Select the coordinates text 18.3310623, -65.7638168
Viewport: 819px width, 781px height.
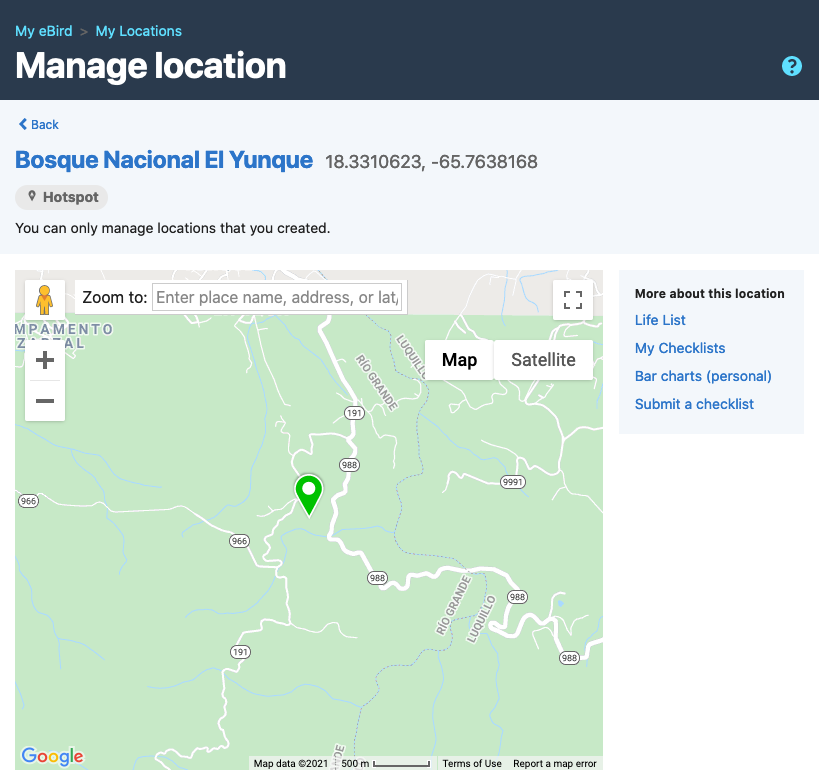[x=431, y=162]
